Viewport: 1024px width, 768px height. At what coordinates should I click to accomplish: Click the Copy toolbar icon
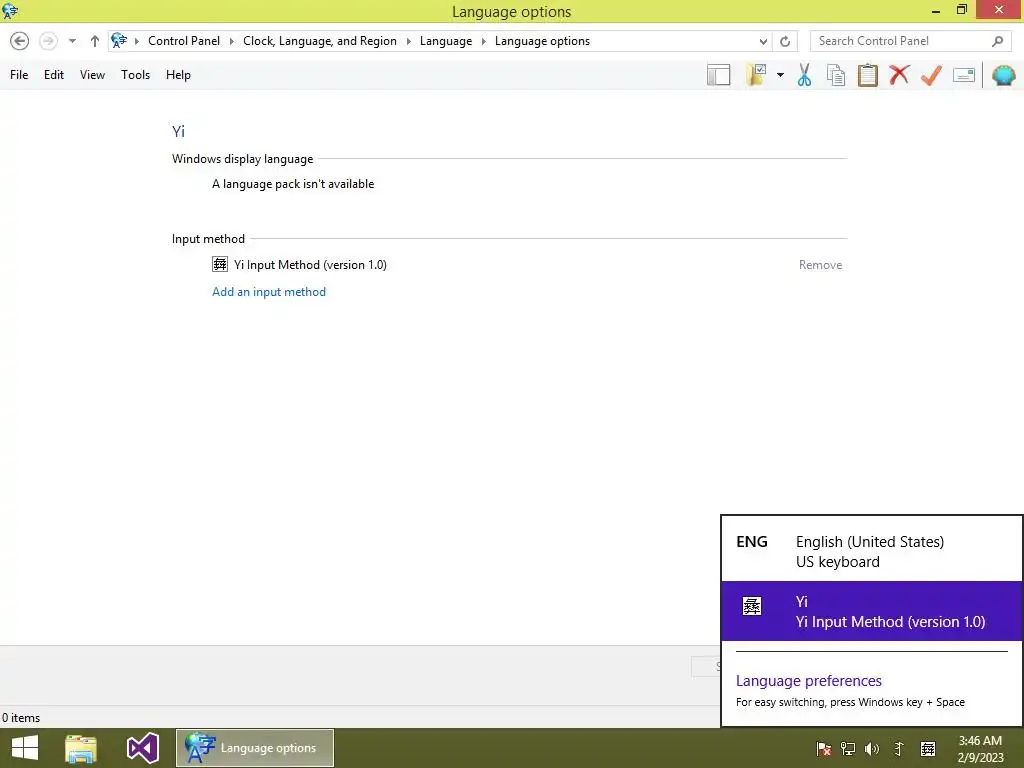click(836, 75)
